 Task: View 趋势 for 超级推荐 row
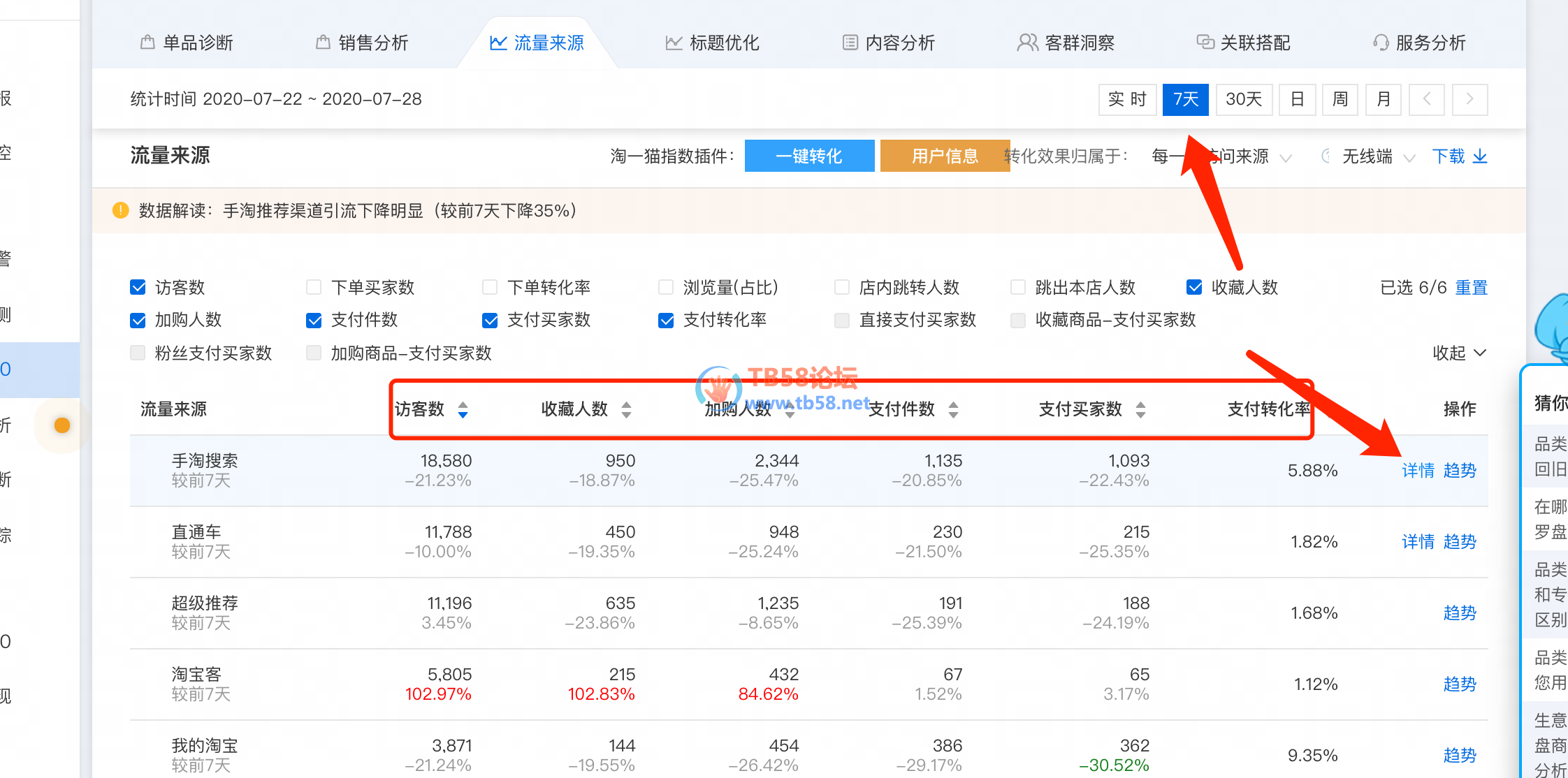coord(1460,613)
